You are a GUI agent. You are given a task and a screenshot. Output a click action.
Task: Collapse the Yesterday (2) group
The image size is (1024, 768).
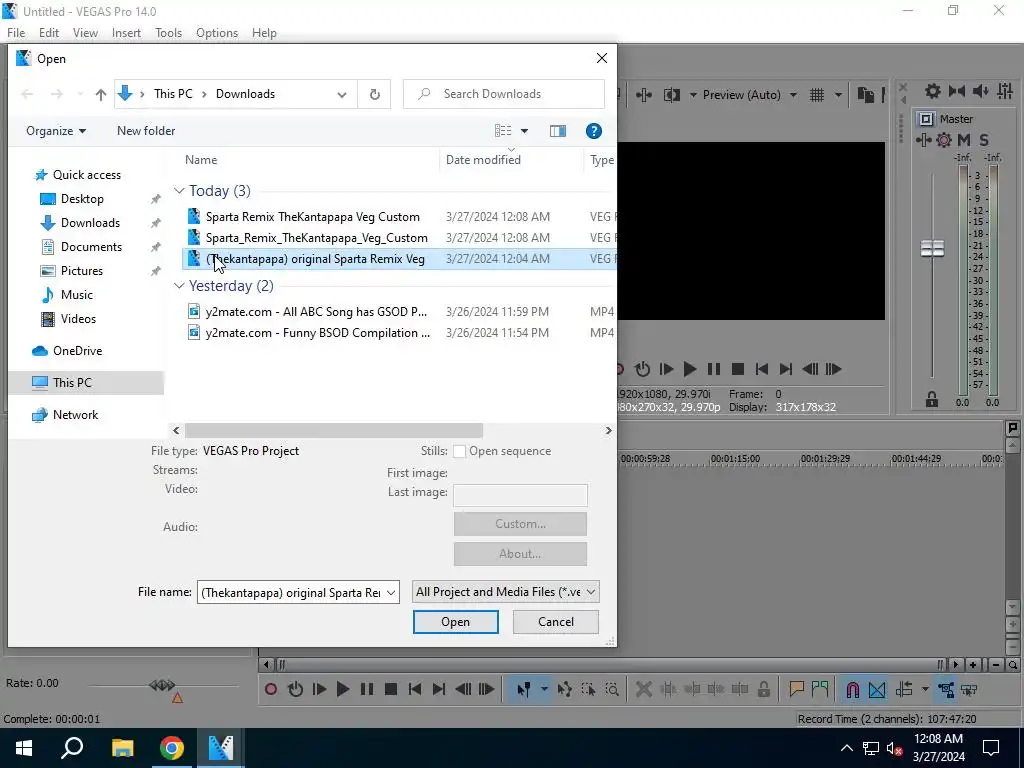point(179,285)
